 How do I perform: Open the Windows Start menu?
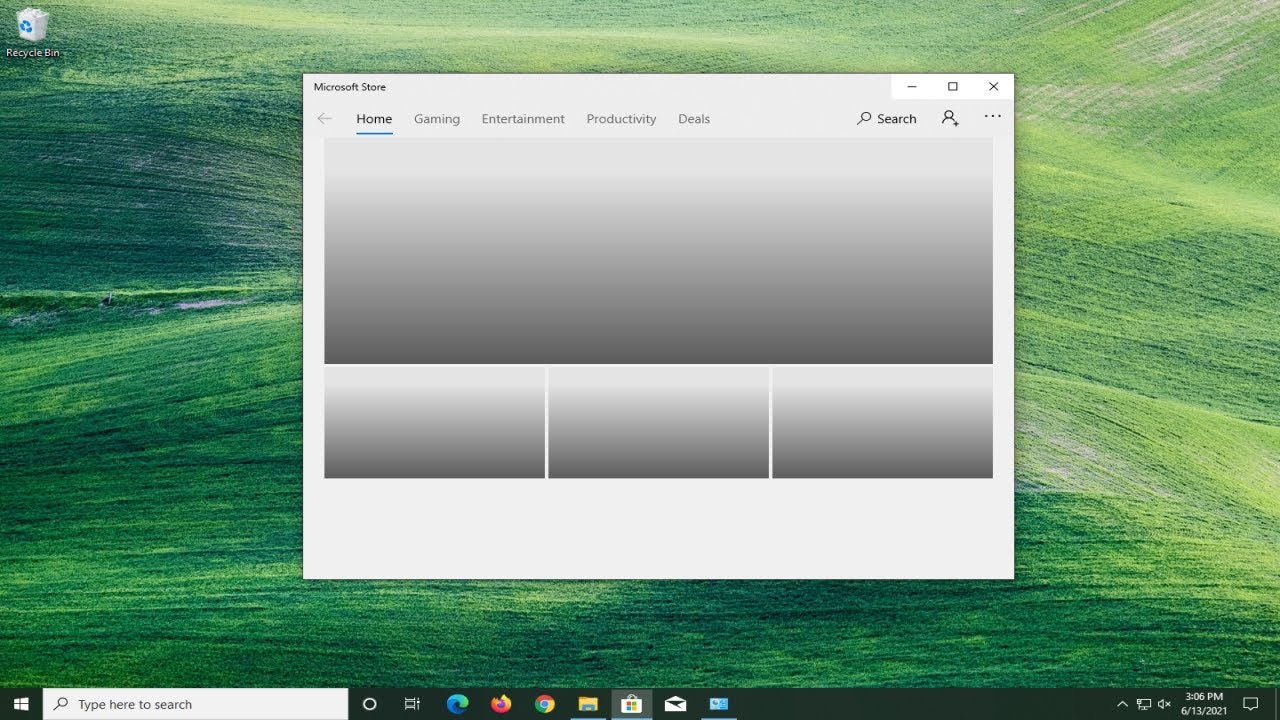pos(21,704)
